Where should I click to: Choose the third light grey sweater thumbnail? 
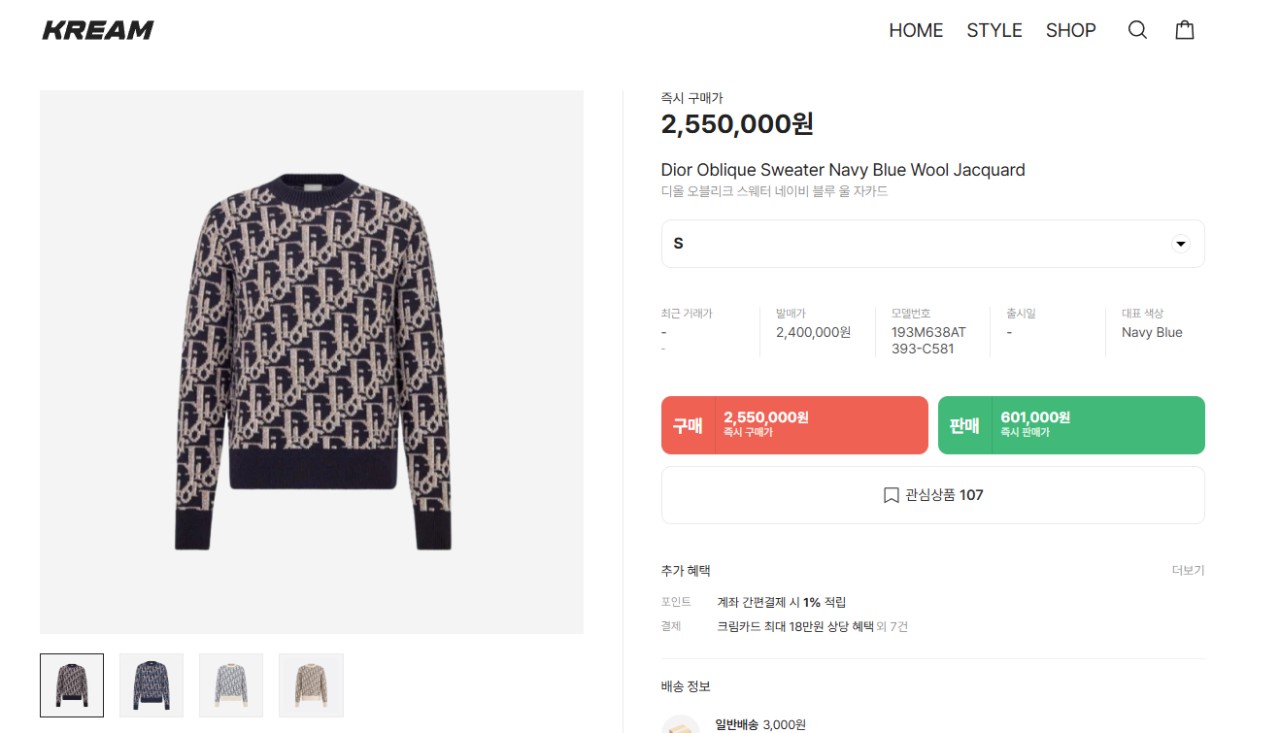click(x=231, y=685)
